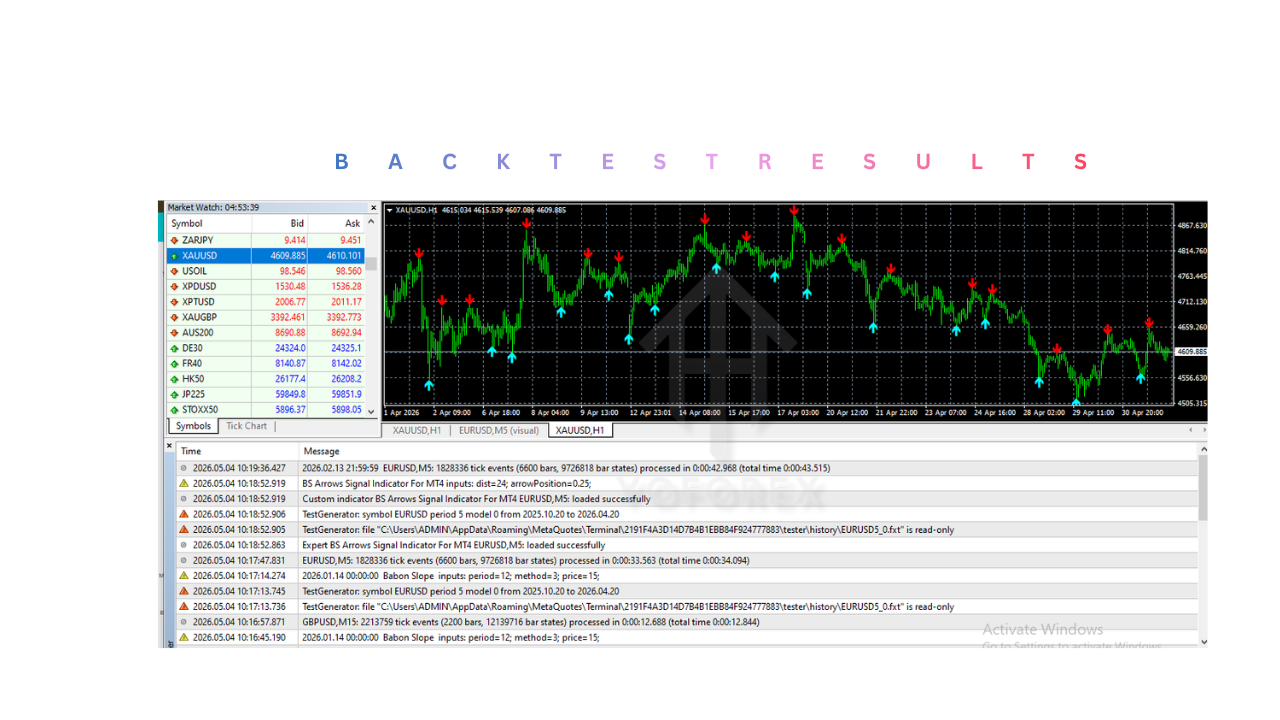Click the JP225 symbol name
1280x720 pixels.
[194, 394]
